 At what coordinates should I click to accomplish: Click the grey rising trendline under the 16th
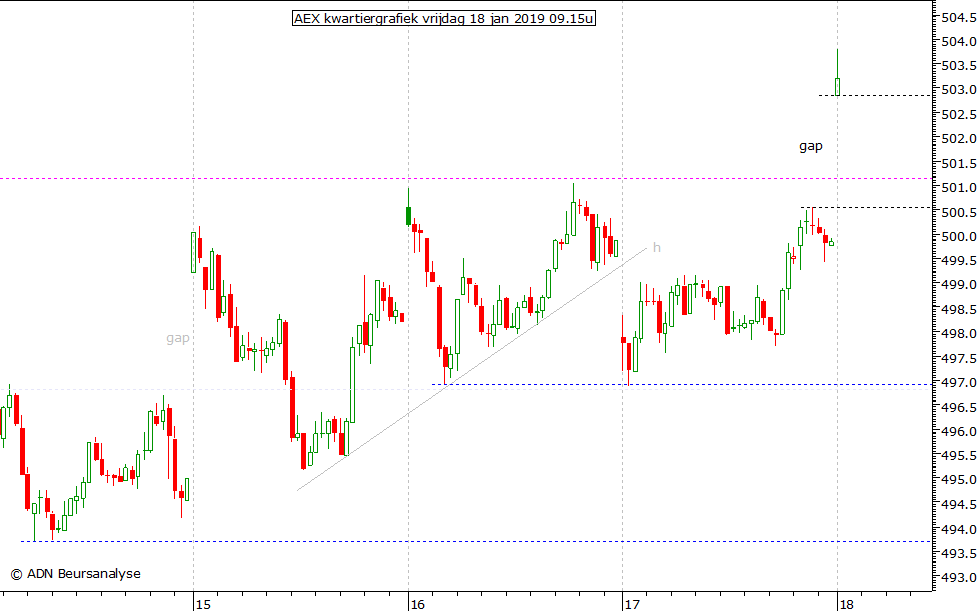point(472,369)
